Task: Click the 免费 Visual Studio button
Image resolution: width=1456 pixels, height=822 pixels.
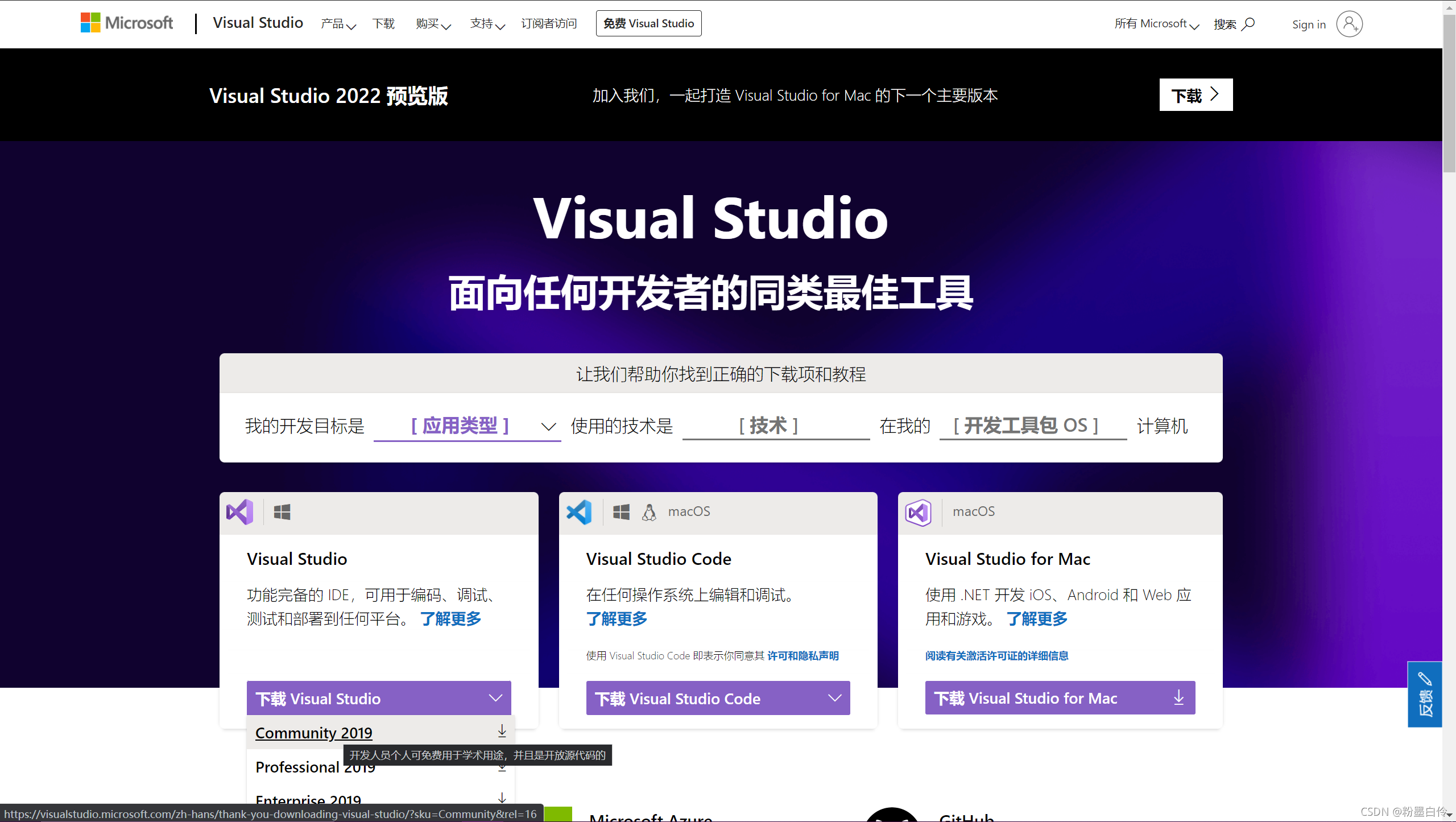Action: tap(648, 23)
